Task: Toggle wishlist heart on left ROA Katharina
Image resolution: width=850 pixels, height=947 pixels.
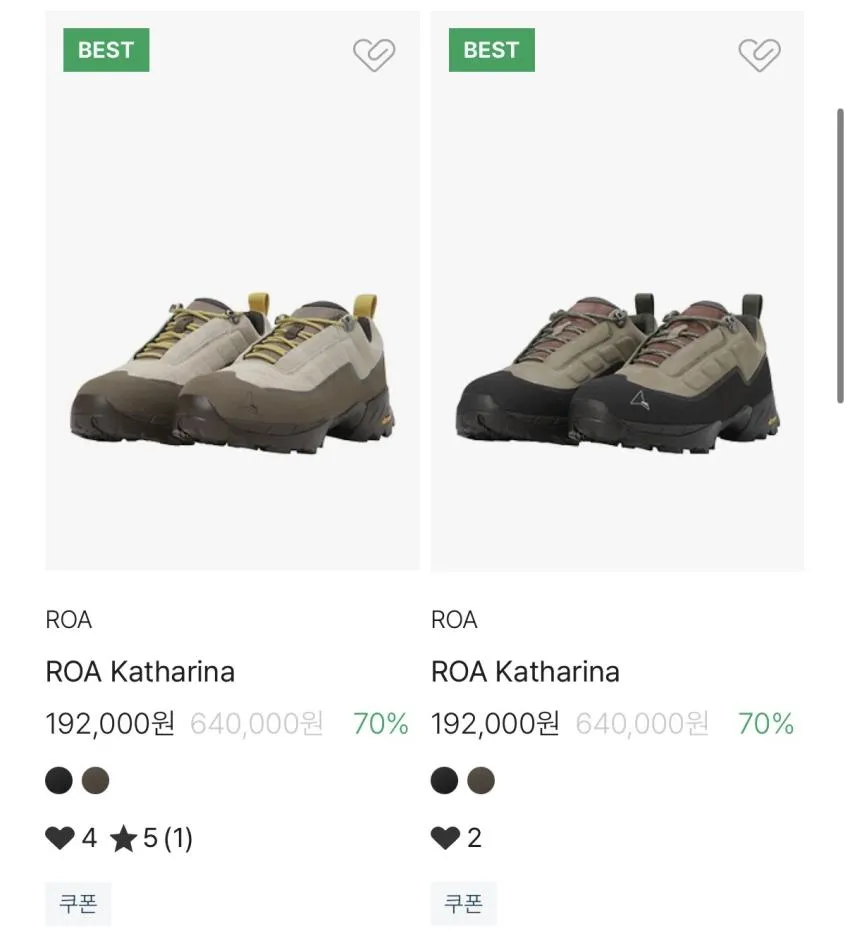Action: tap(374, 54)
